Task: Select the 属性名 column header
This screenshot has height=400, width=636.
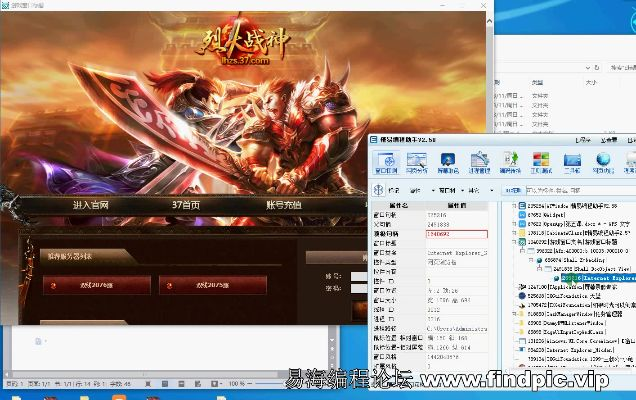Action: 399,206
